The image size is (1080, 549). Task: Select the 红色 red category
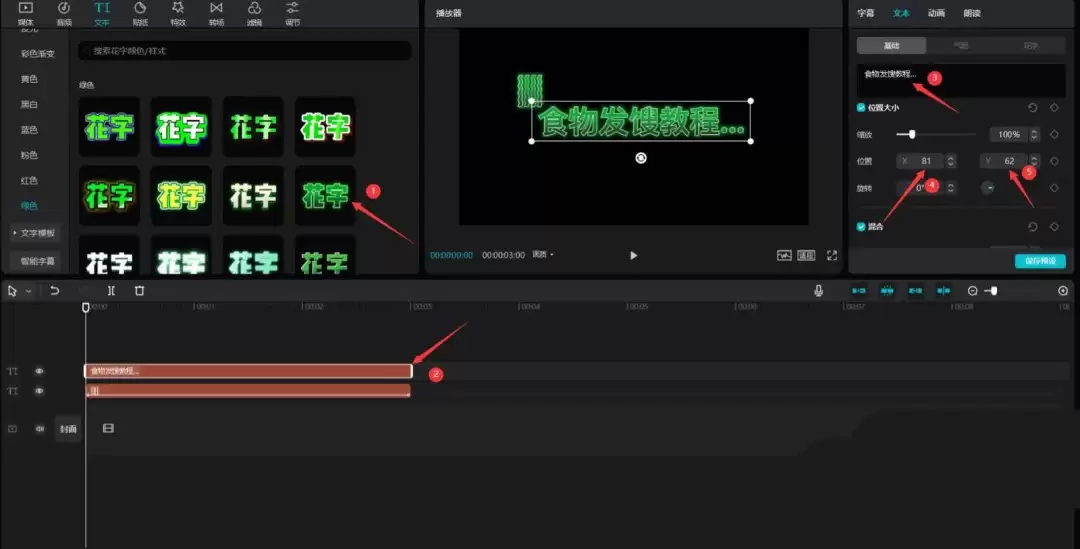pos(29,180)
